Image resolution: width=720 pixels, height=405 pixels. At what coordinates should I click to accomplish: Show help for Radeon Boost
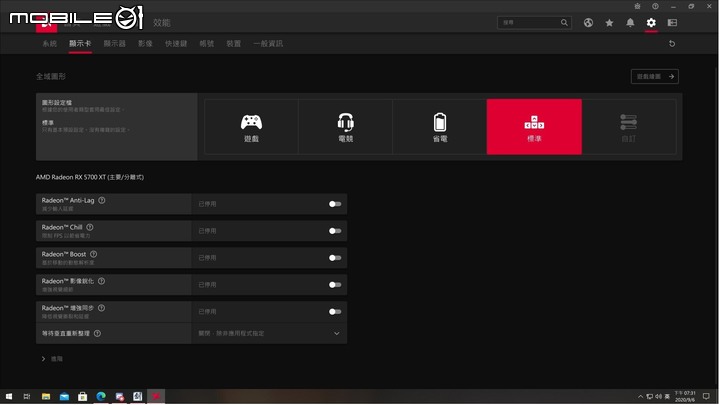(x=94, y=254)
